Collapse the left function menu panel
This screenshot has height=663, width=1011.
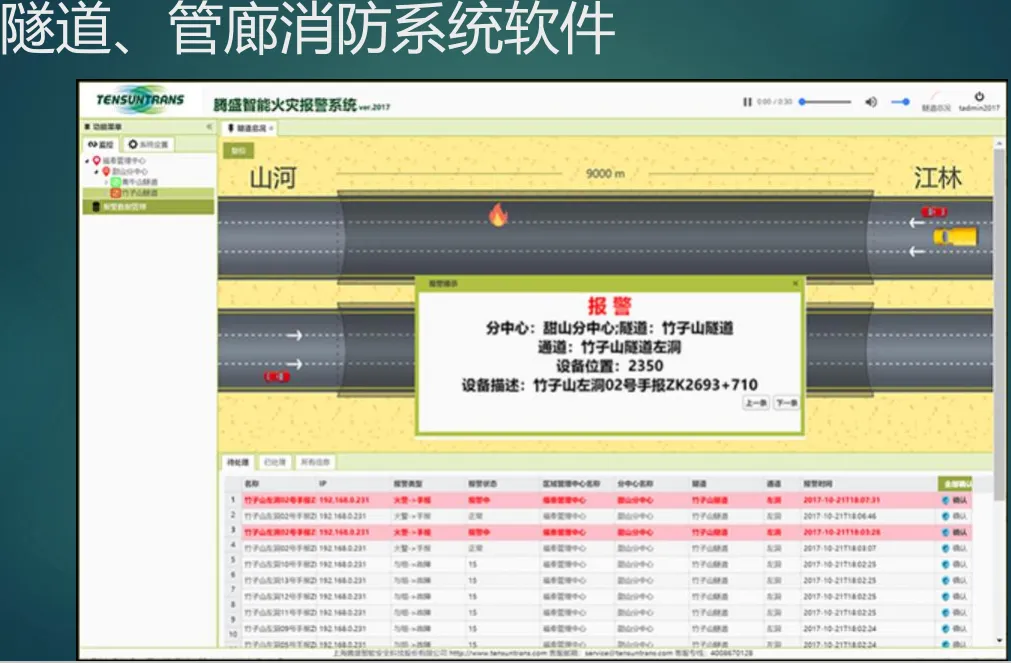[209, 127]
